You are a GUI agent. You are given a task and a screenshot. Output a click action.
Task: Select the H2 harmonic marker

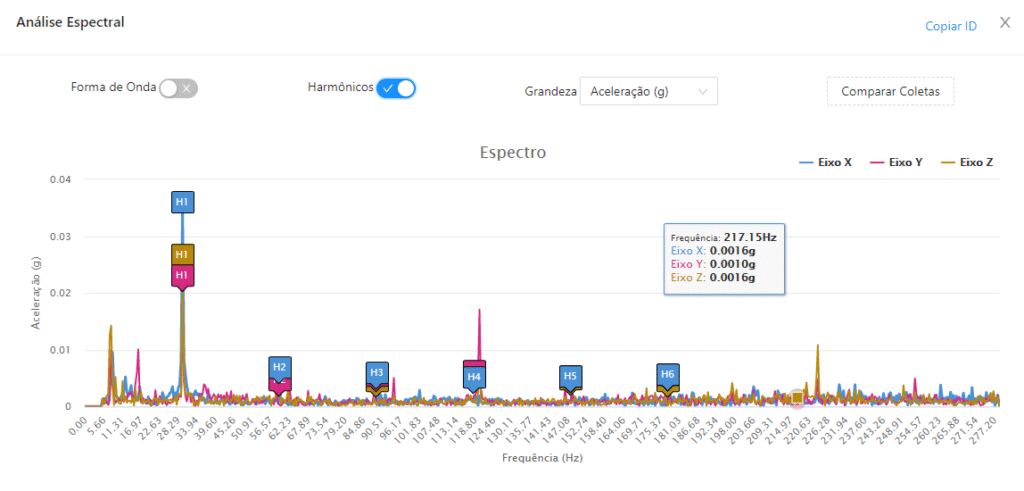tap(280, 367)
